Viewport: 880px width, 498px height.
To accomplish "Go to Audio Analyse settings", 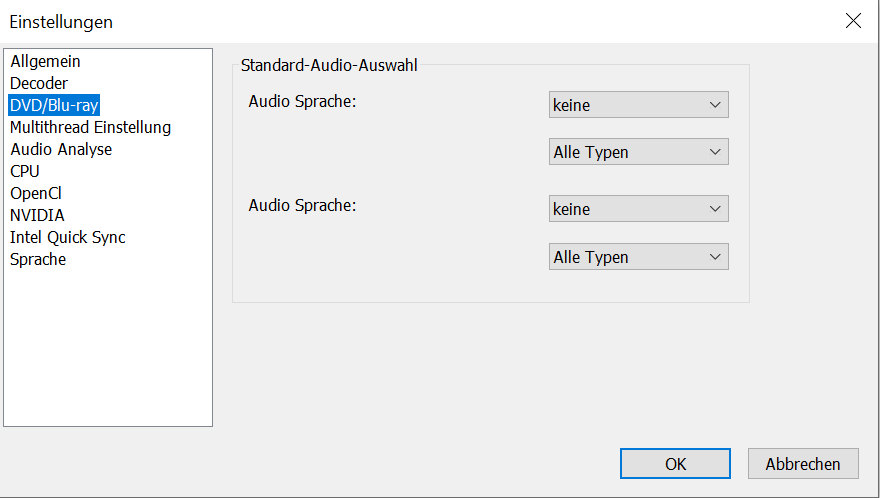I will tap(61, 149).
